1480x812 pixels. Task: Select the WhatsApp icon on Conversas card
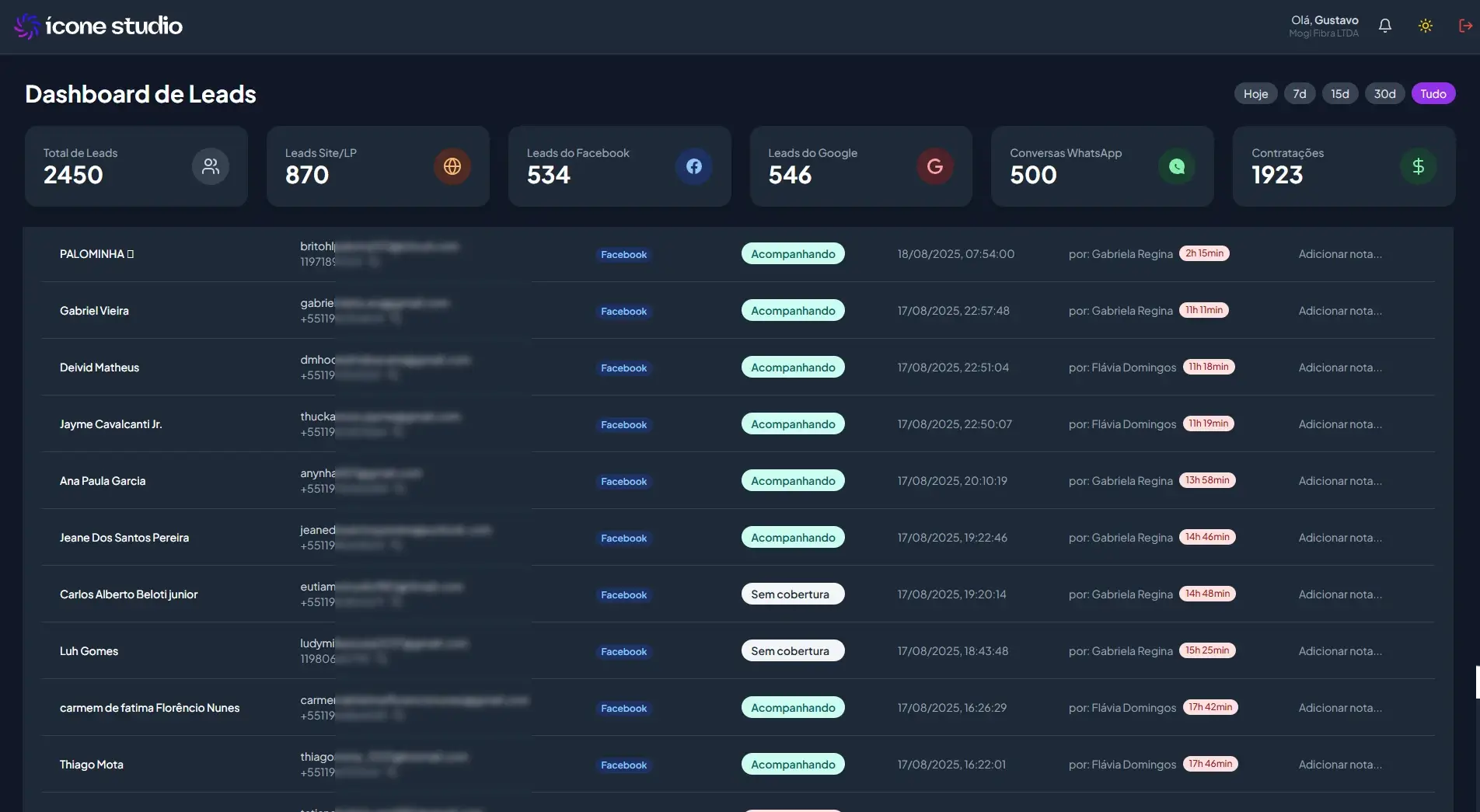[x=1176, y=166]
